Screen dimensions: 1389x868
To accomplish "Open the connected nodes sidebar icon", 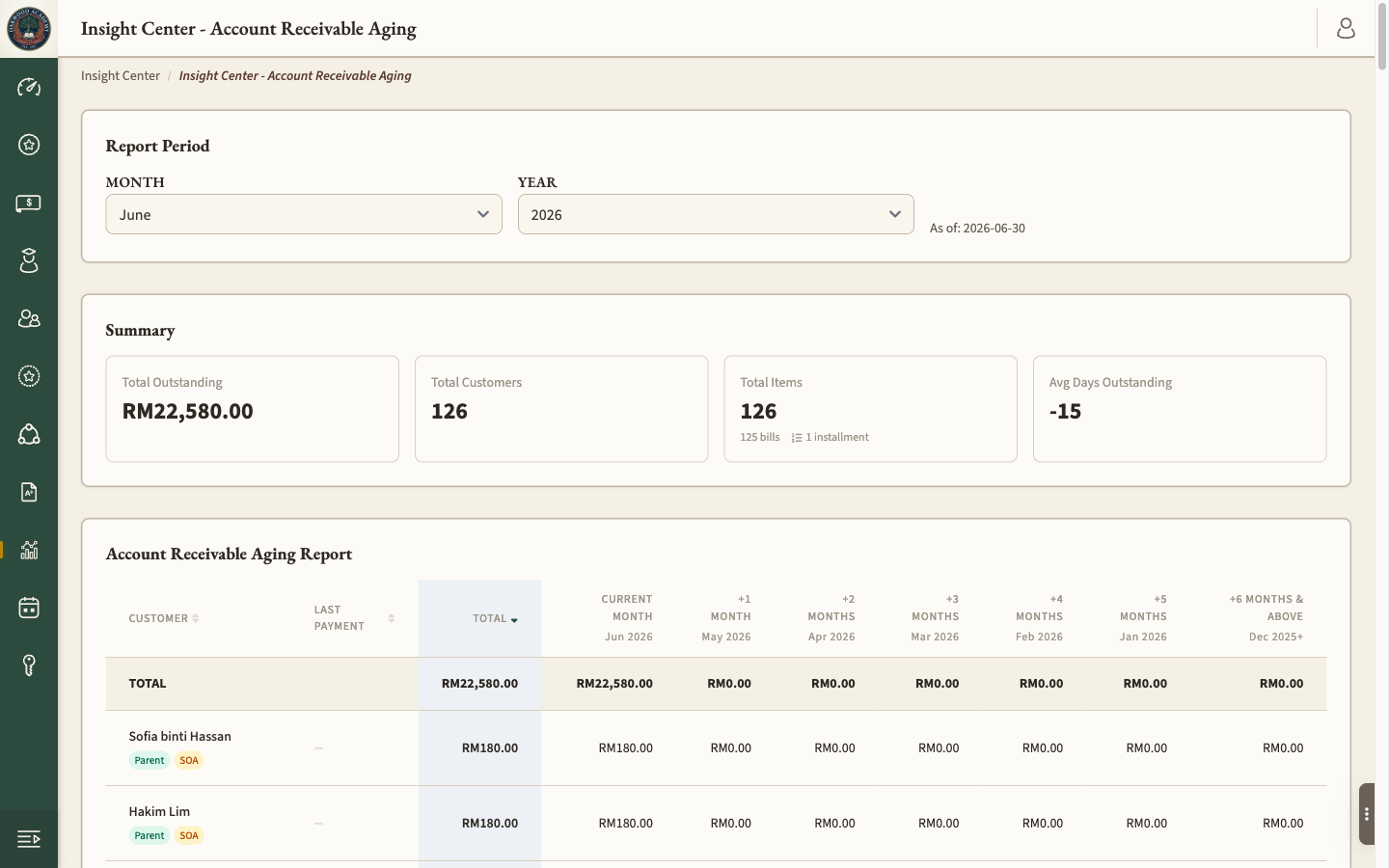I will tap(29, 434).
